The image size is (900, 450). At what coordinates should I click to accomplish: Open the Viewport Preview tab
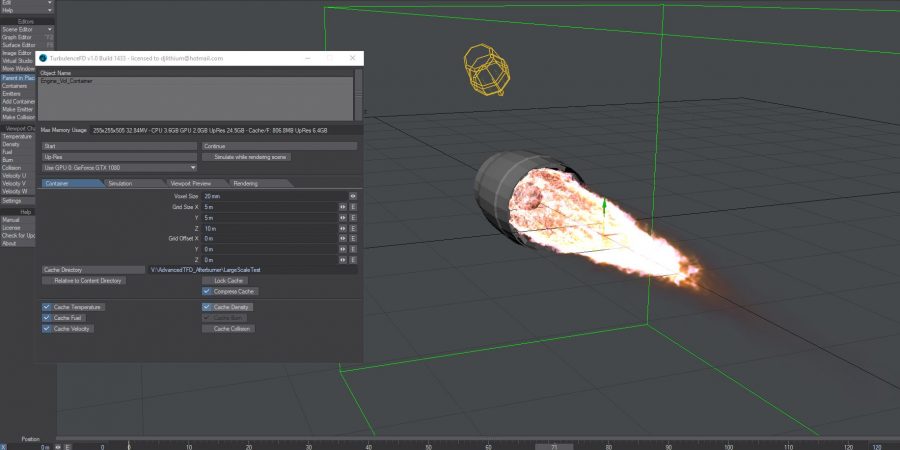[190, 184]
